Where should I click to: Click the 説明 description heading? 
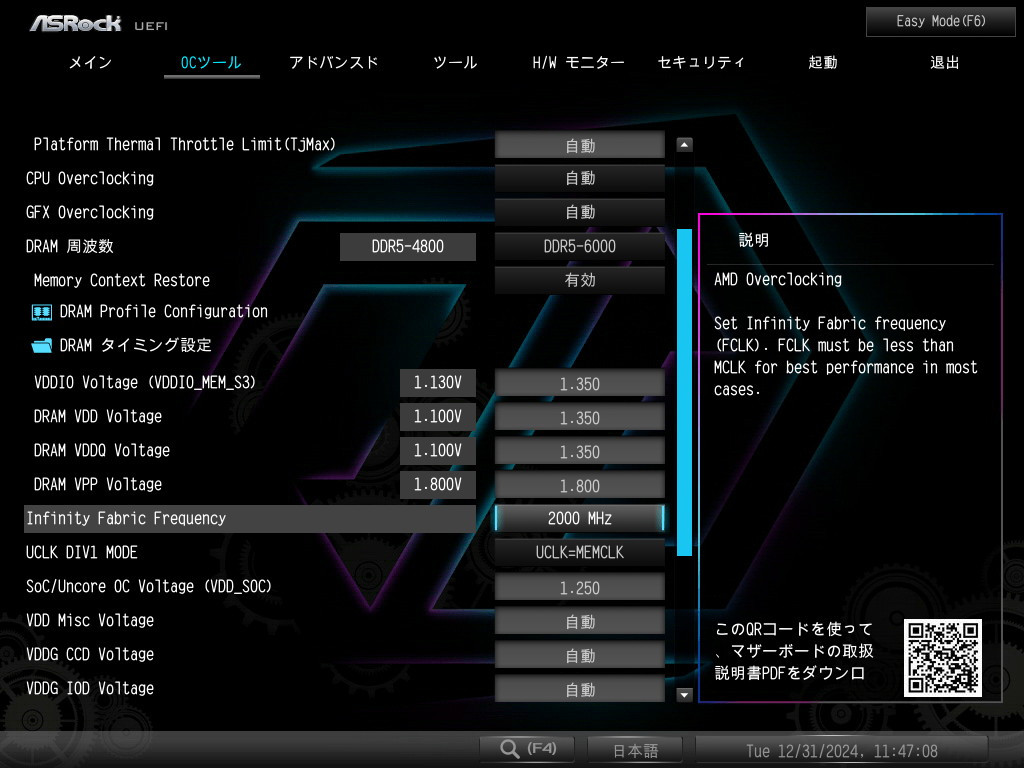pos(754,240)
